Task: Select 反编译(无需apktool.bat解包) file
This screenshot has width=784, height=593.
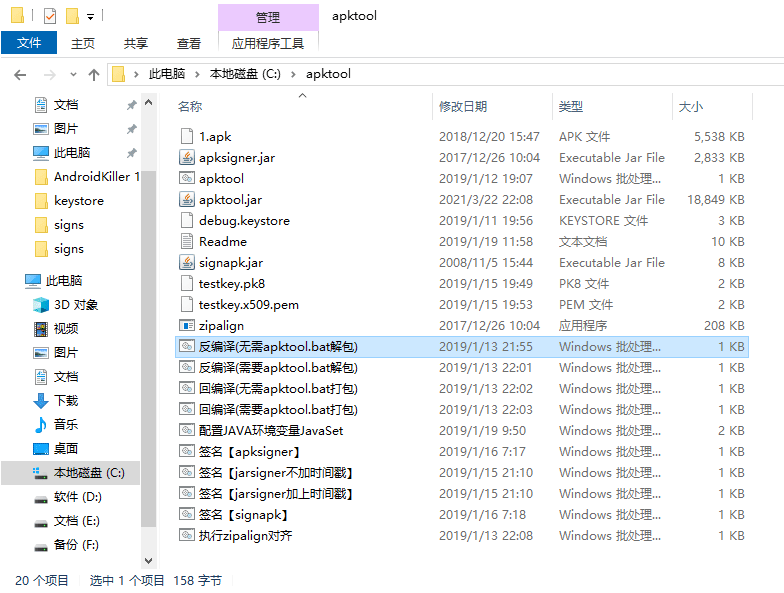Action: pos(462,346)
